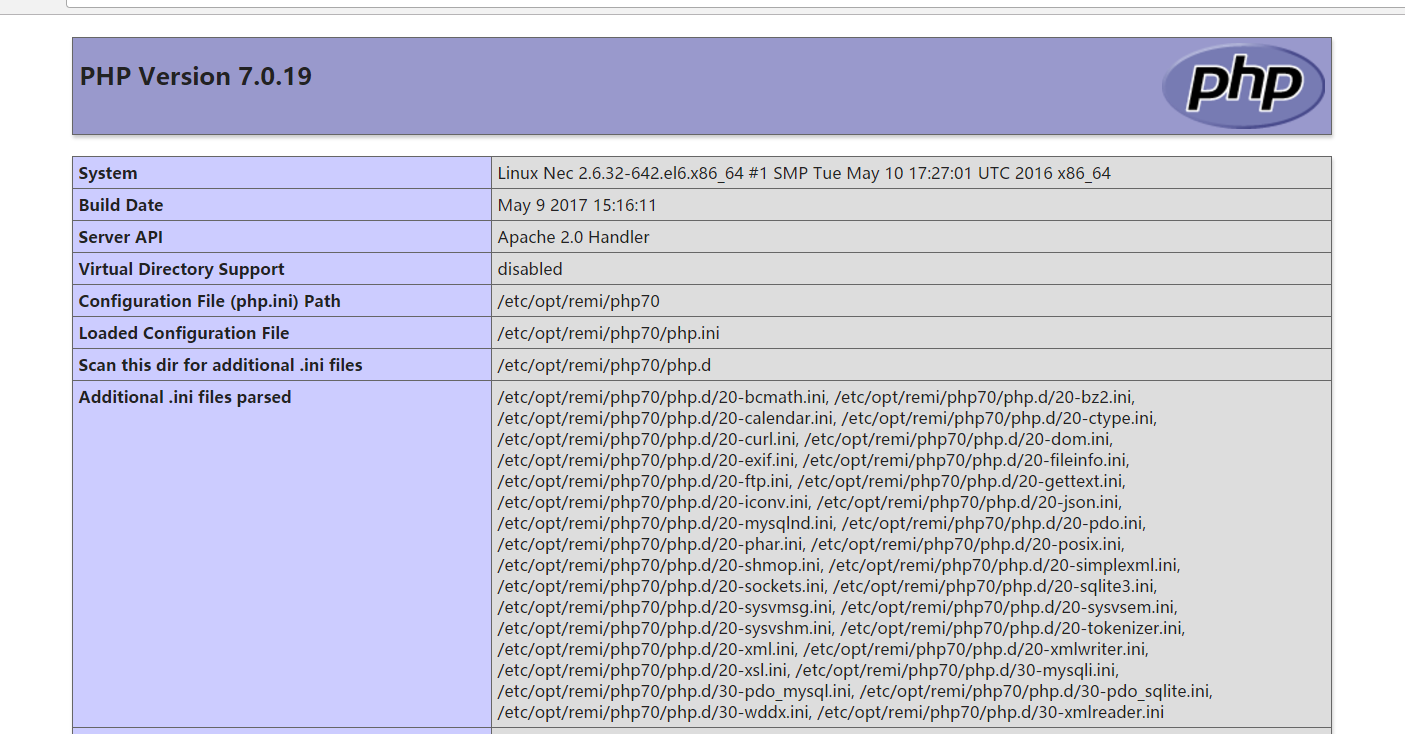Viewport: 1405px width, 734px height.
Task: Select Scan this dir for additional .ini files
Action: point(221,365)
